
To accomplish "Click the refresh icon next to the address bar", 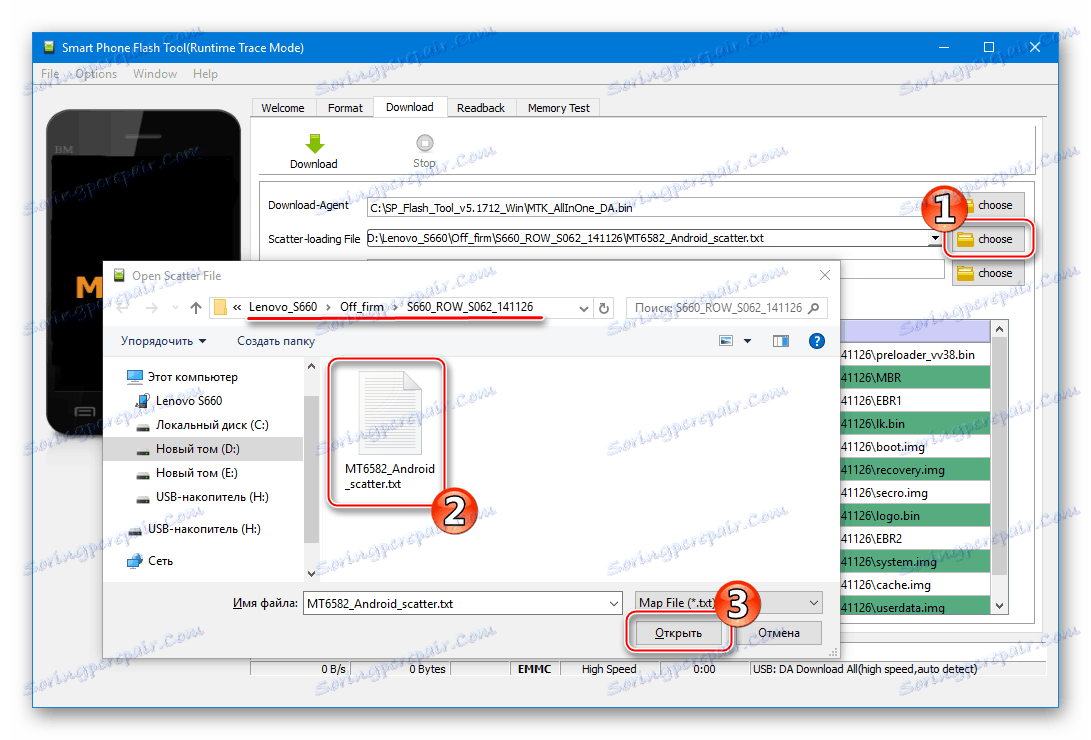I will (605, 308).
